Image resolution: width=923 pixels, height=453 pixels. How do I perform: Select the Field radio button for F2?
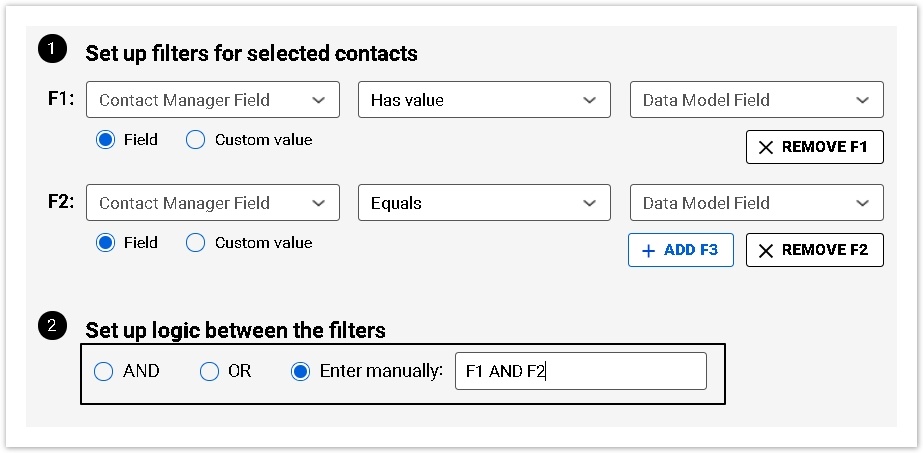(106, 242)
